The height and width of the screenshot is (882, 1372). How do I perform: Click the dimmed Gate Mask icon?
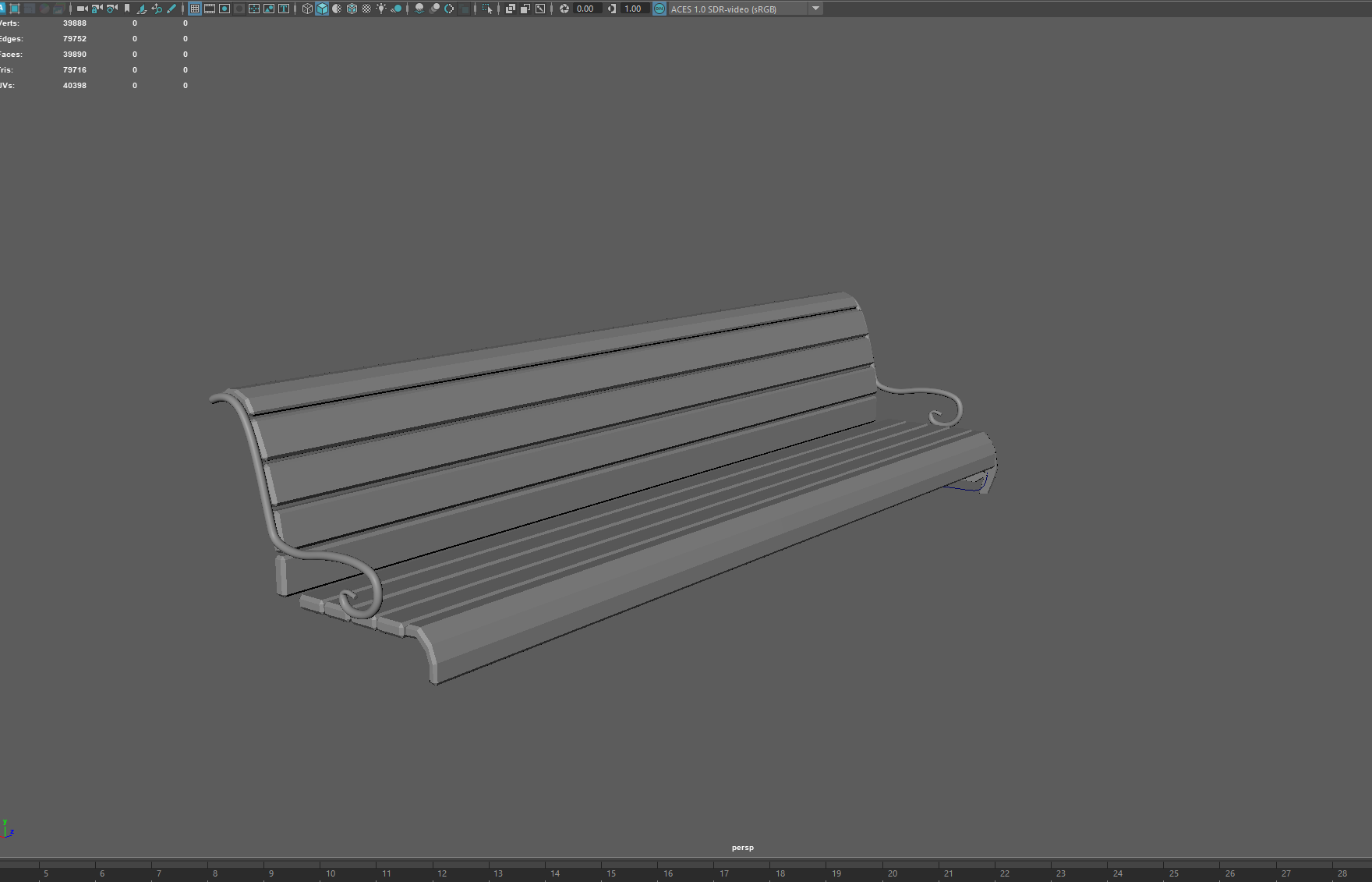point(239,9)
